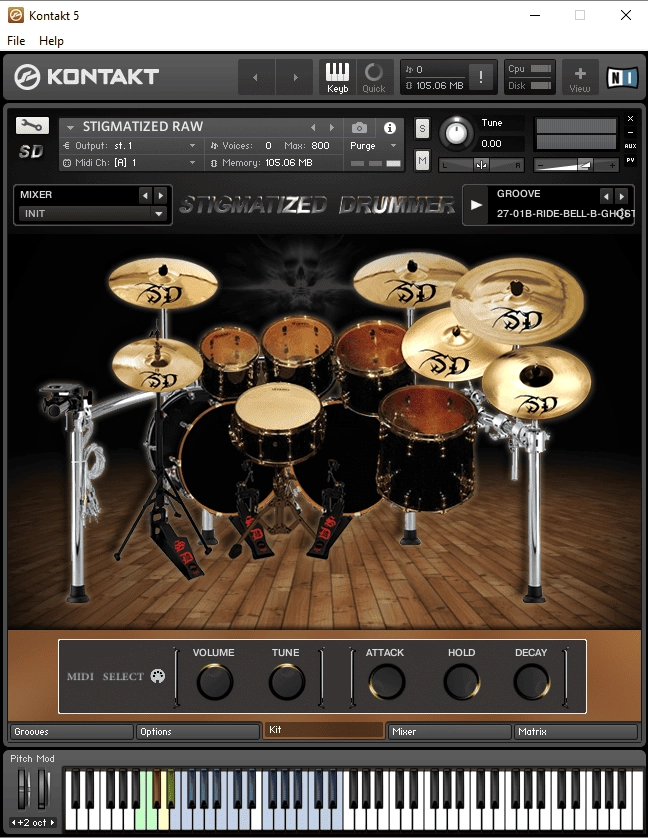Click the yellow highlighted piano key
The image size is (648, 838).
tap(164, 818)
